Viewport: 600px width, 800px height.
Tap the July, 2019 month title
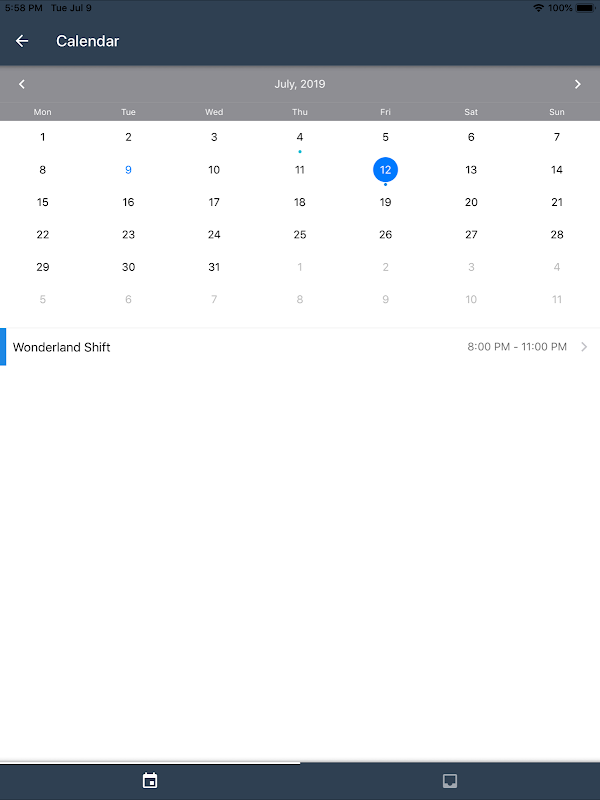click(x=300, y=84)
